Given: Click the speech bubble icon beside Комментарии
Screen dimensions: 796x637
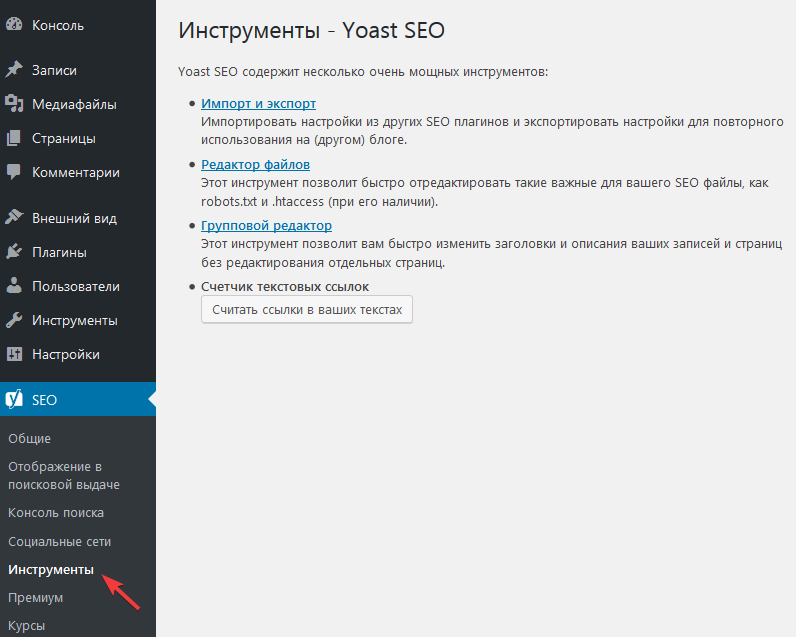Looking at the screenshot, I should coord(14,172).
